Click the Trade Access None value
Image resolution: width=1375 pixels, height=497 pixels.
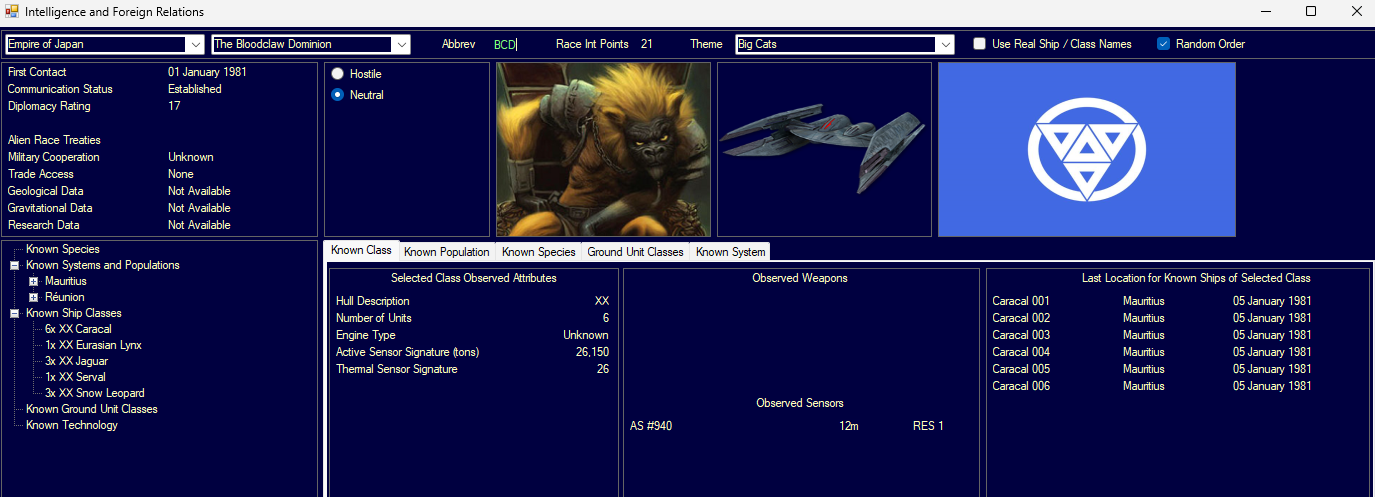point(181,174)
